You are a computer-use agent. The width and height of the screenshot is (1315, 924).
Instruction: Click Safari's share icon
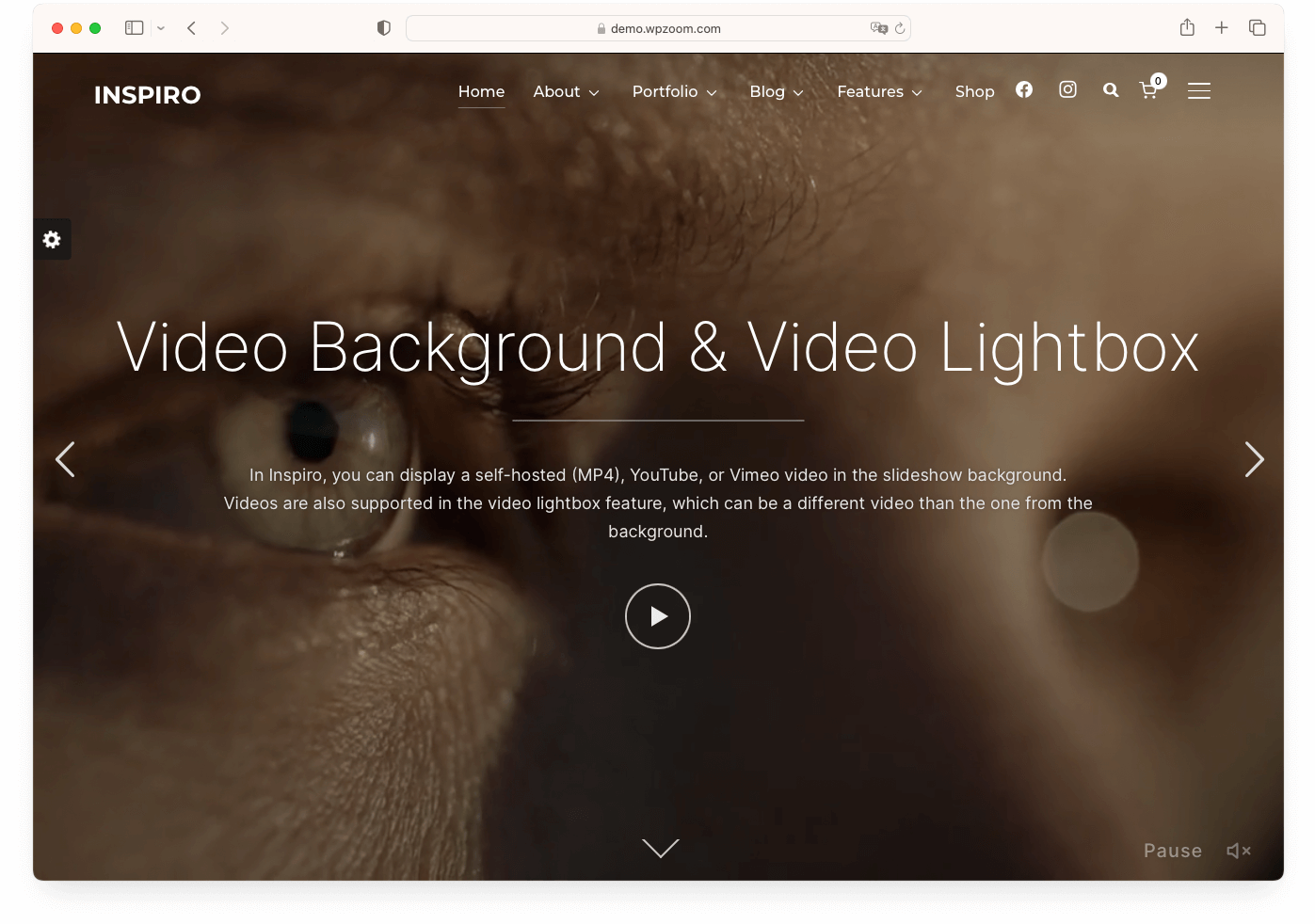pos(1187,28)
